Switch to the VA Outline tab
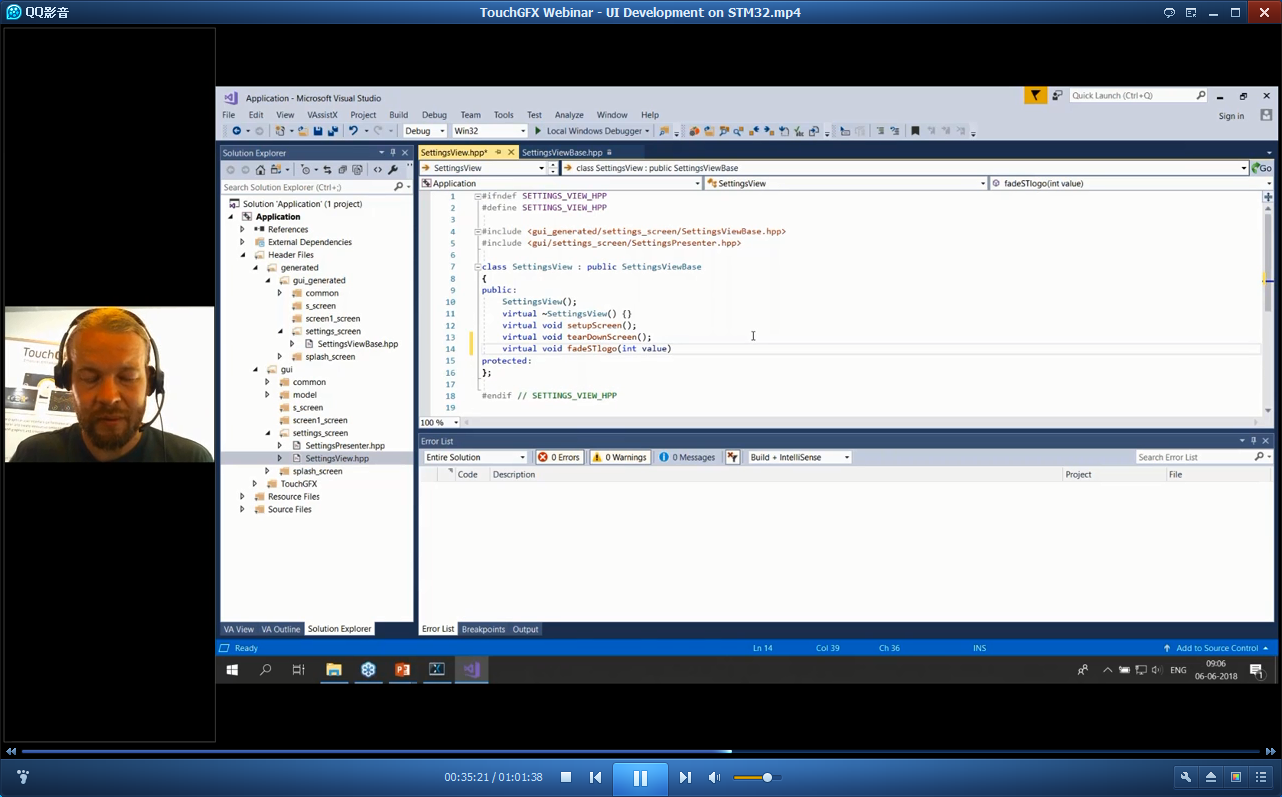This screenshot has width=1282, height=797. point(281,629)
